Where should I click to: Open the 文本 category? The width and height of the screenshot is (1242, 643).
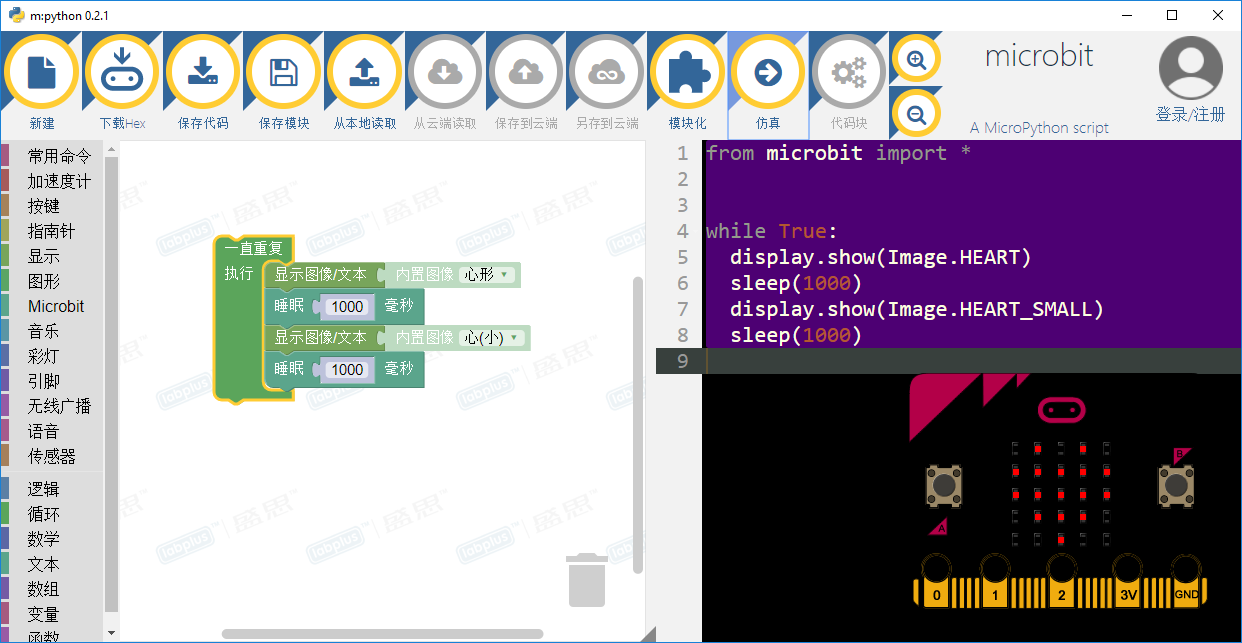tap(44, 564)
